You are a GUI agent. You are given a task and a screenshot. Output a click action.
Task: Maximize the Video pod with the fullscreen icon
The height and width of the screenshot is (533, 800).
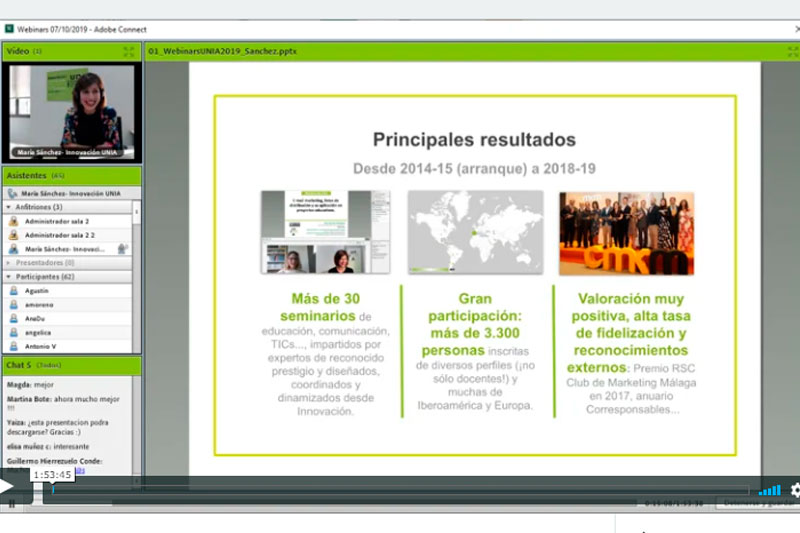(128, 51)
